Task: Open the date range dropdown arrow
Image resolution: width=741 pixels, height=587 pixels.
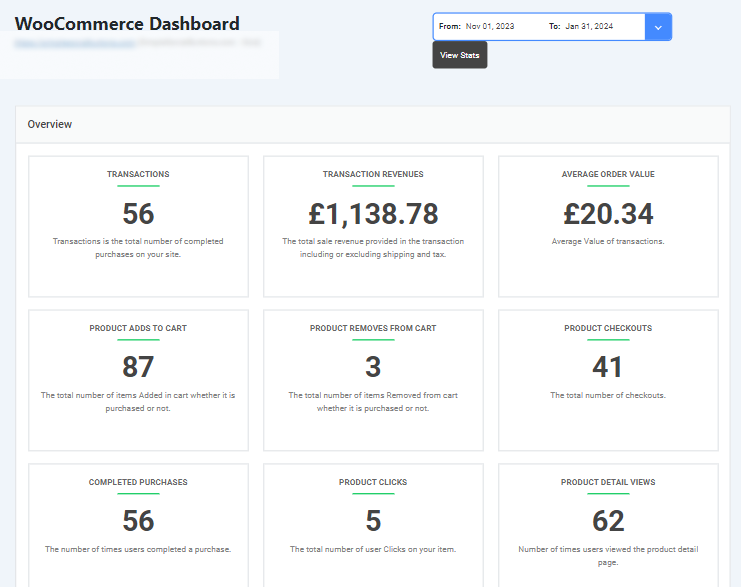Action: [x=658, y=27]
